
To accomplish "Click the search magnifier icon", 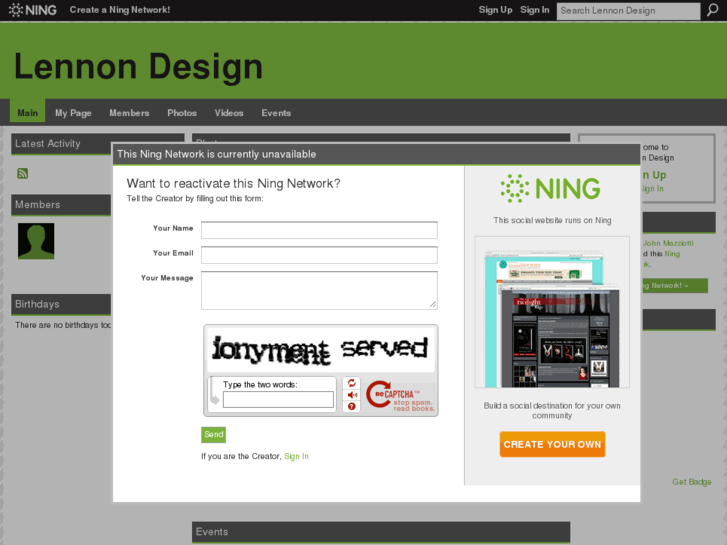I will 713,10.
